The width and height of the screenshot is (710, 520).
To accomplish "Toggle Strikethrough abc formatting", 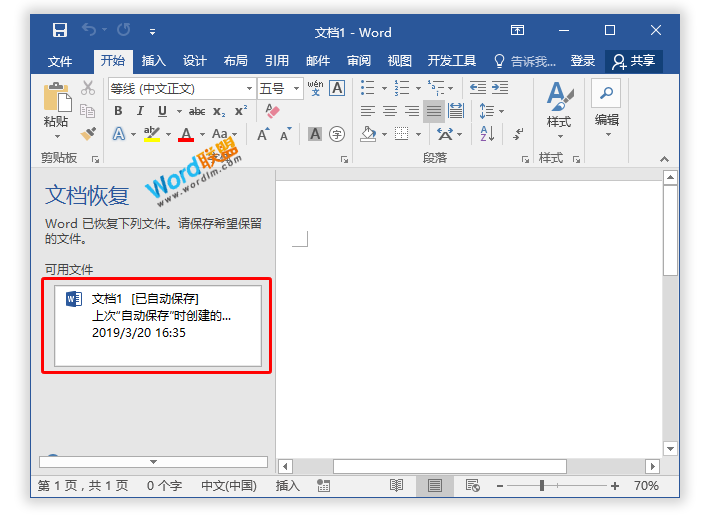I will [x=197, y=111].
